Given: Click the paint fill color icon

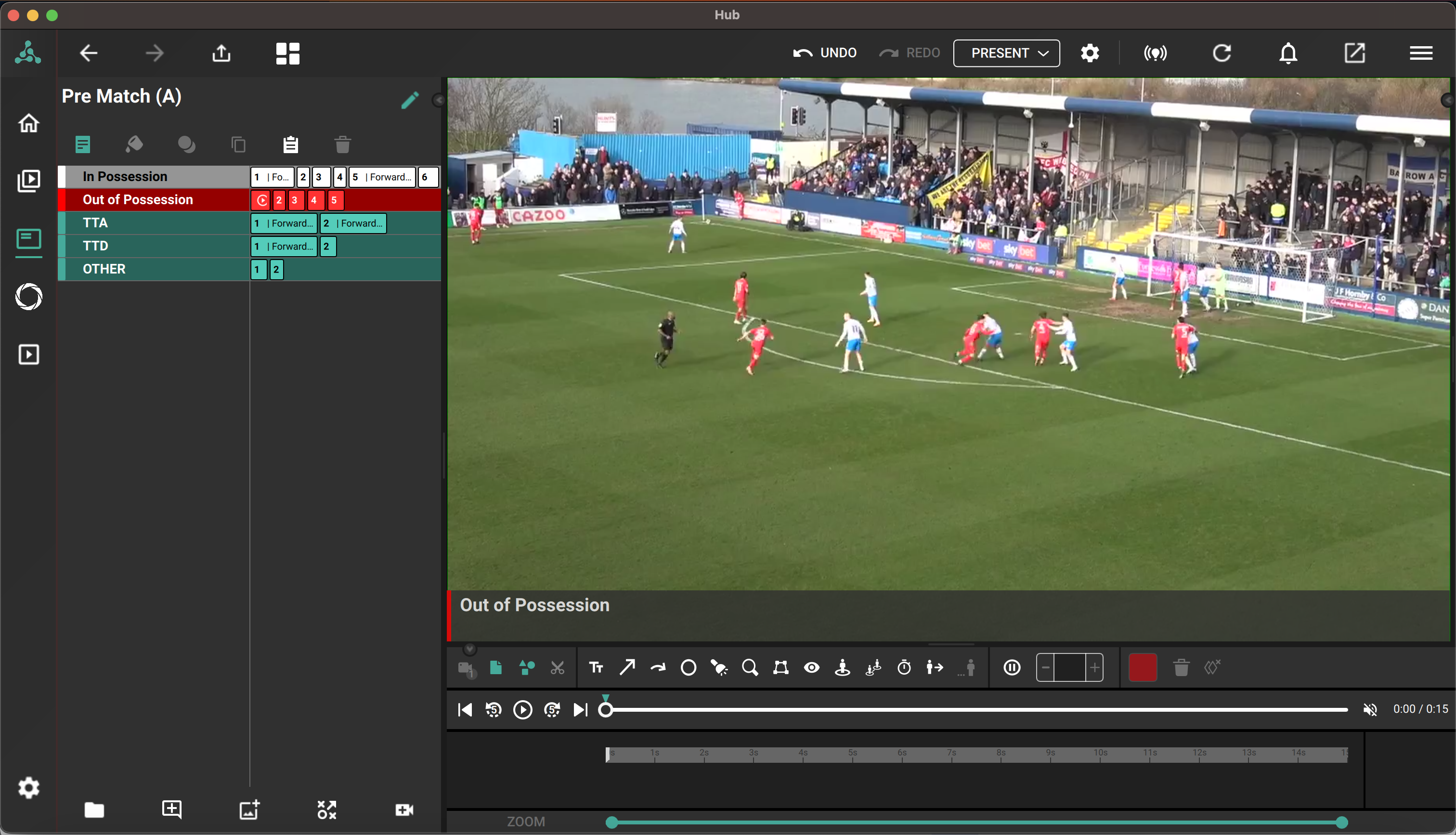Looking at the screenshot, I should click(x=134, y=144).
